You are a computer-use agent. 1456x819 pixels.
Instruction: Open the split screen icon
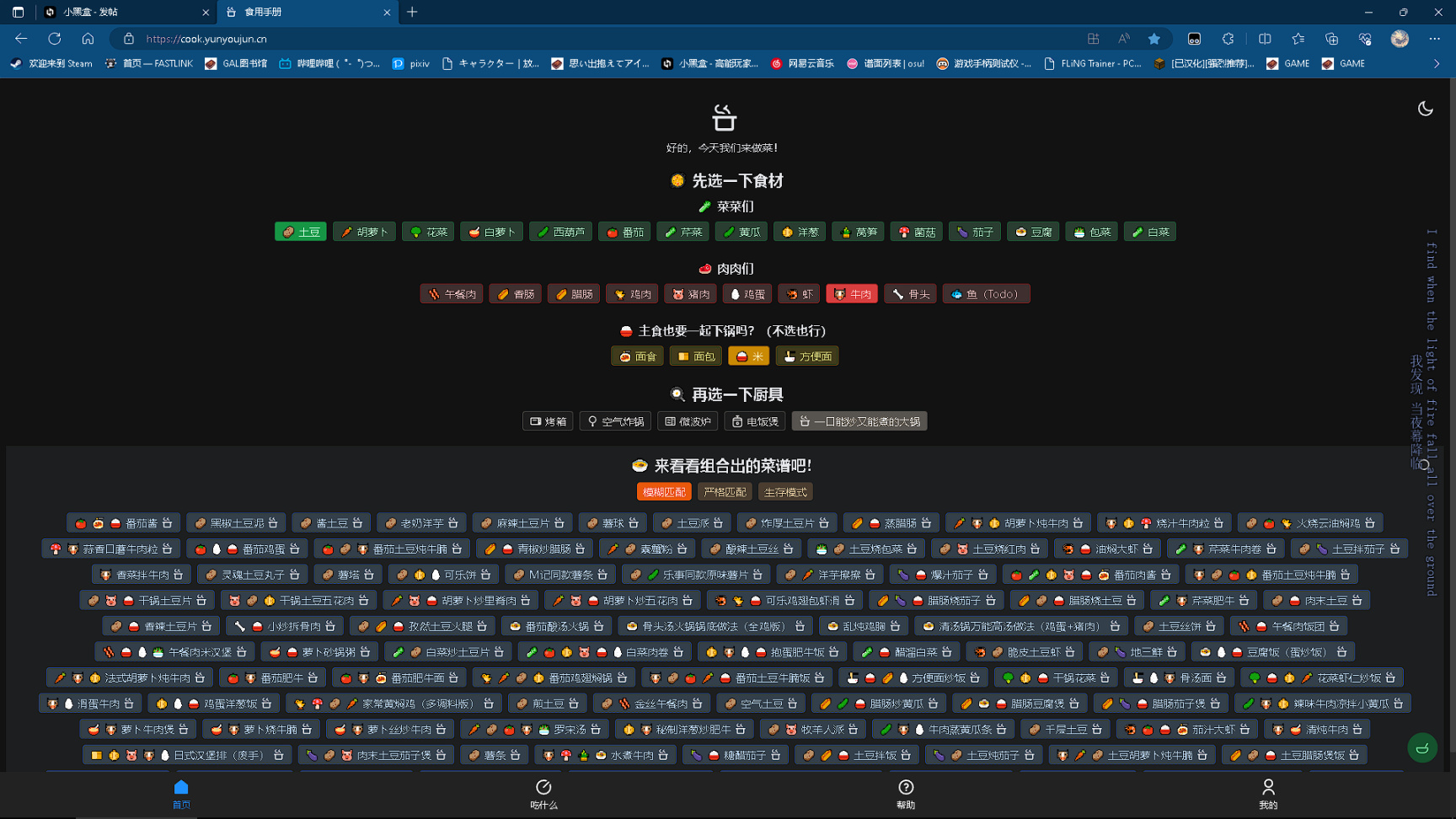1265,39
